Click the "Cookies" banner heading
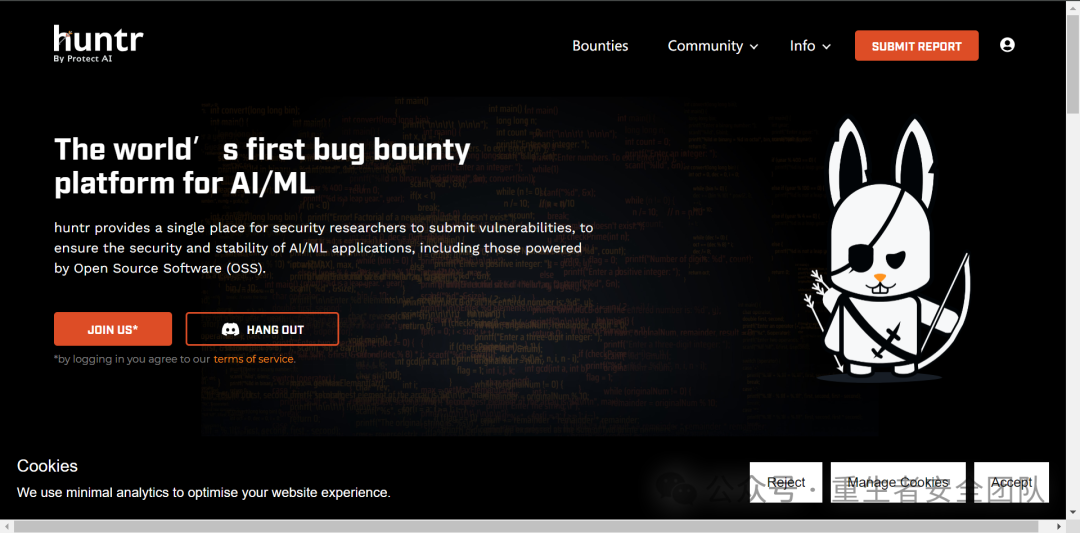Viewport: 1080px width, 533px height. [48, 466]
